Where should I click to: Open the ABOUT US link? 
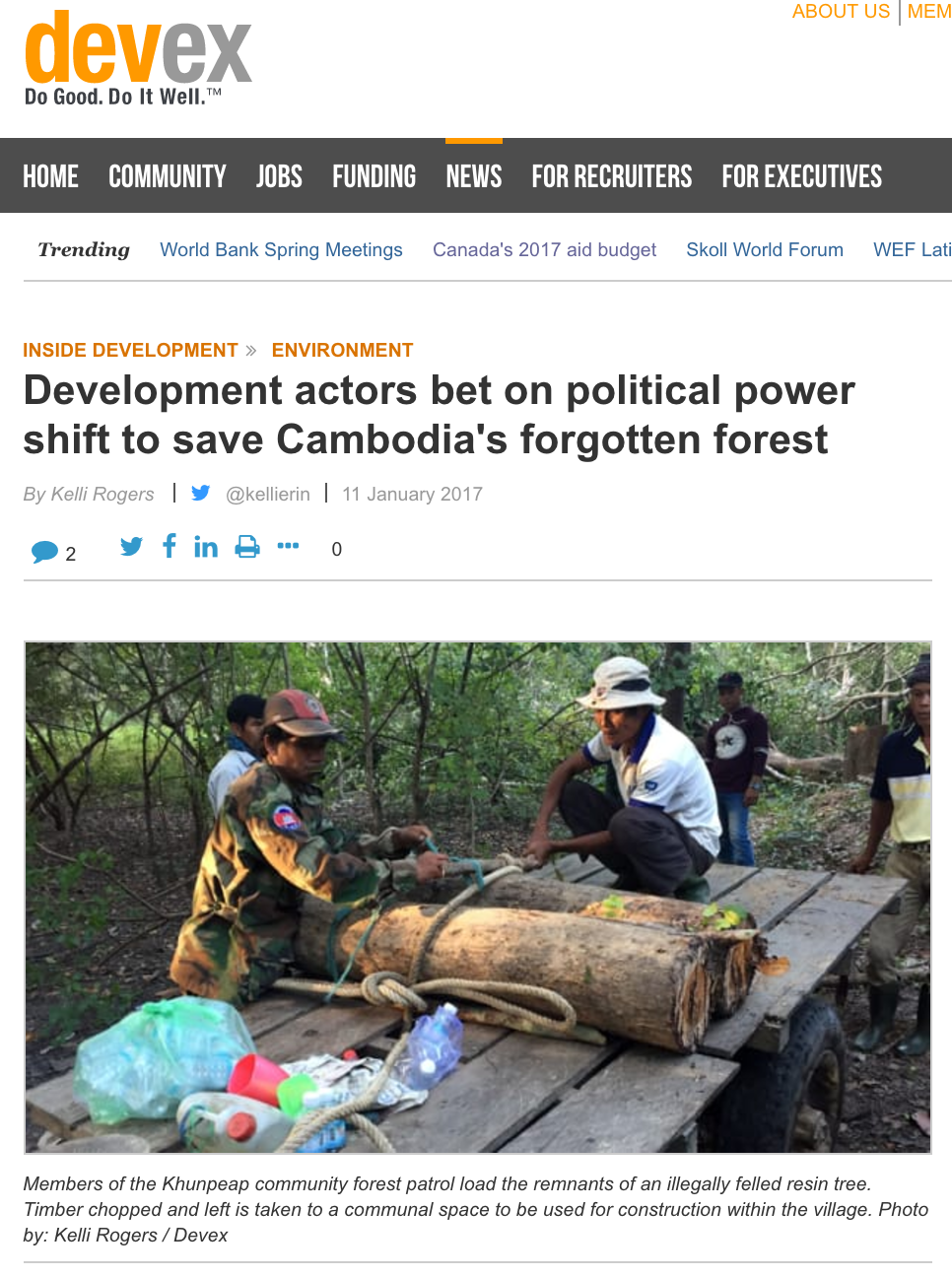(x=841, y=12)
